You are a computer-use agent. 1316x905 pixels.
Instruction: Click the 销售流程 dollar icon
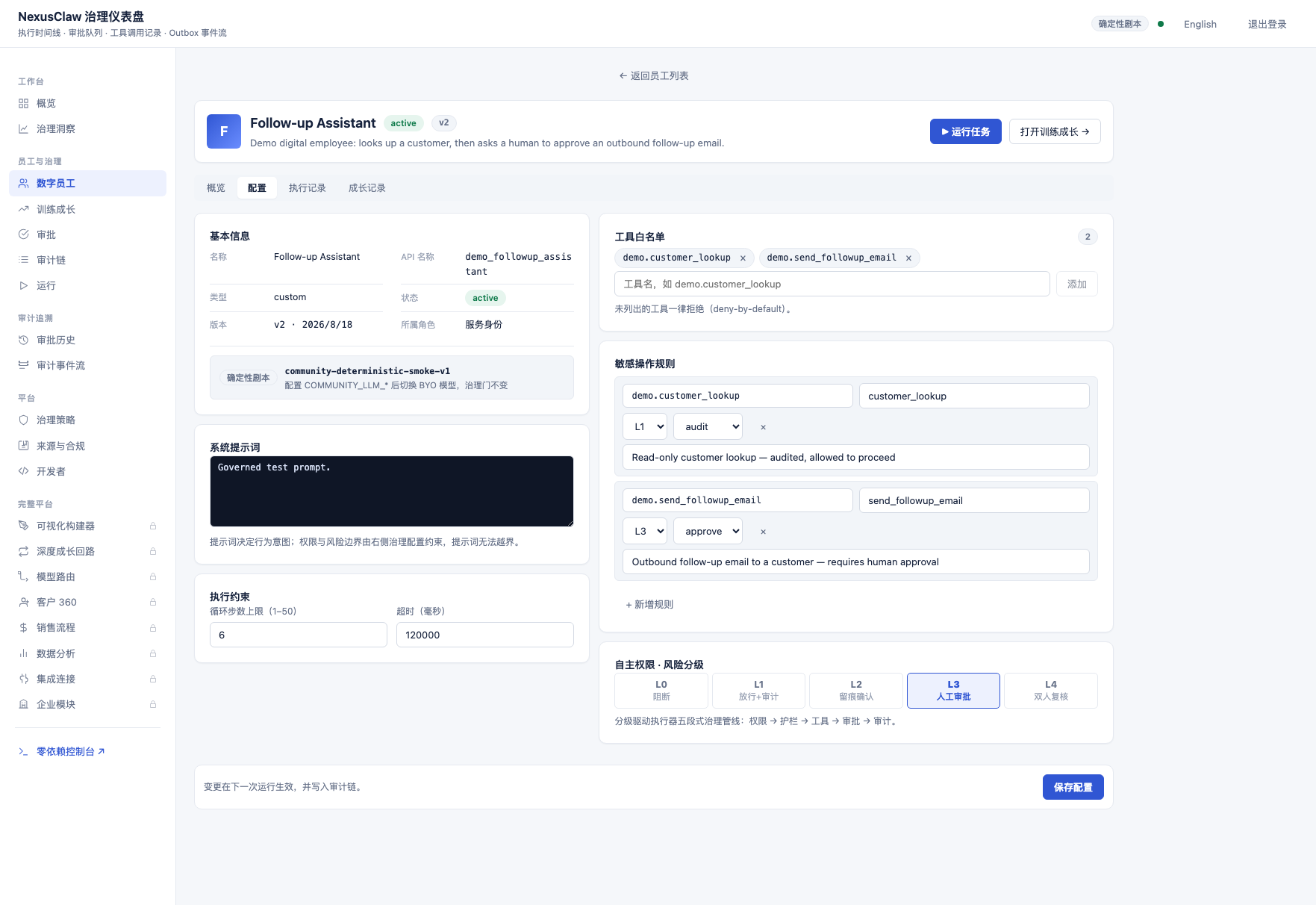[x=23, y=628]
